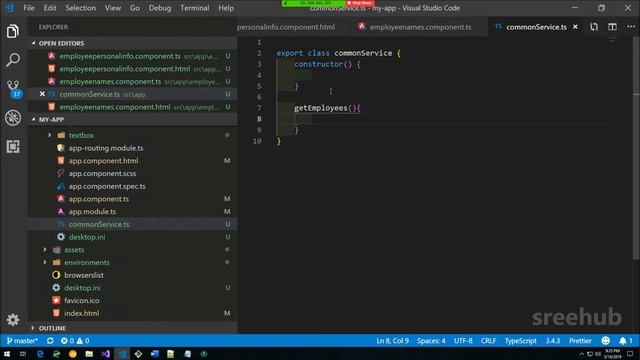Open the Extensions view in activity bar
640x360 pixels.
pos(13,147)
